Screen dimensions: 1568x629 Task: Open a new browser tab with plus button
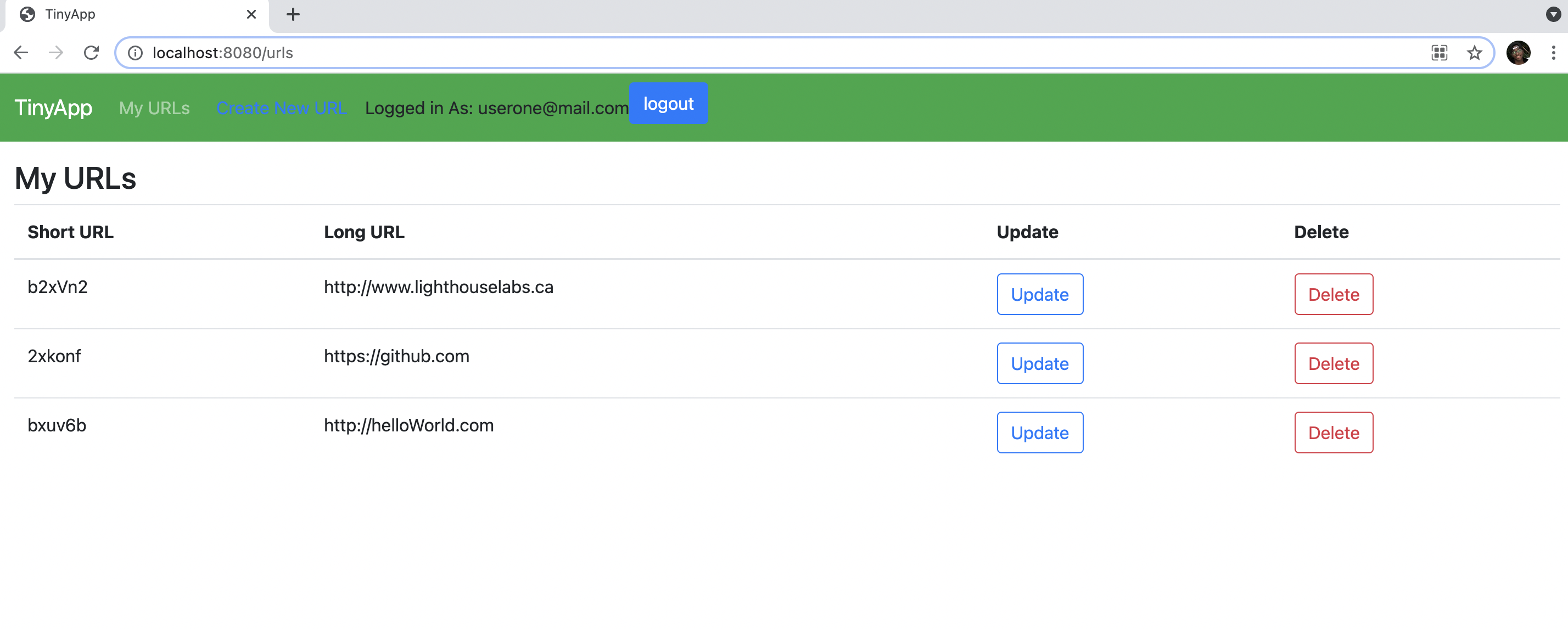[293, 14]
